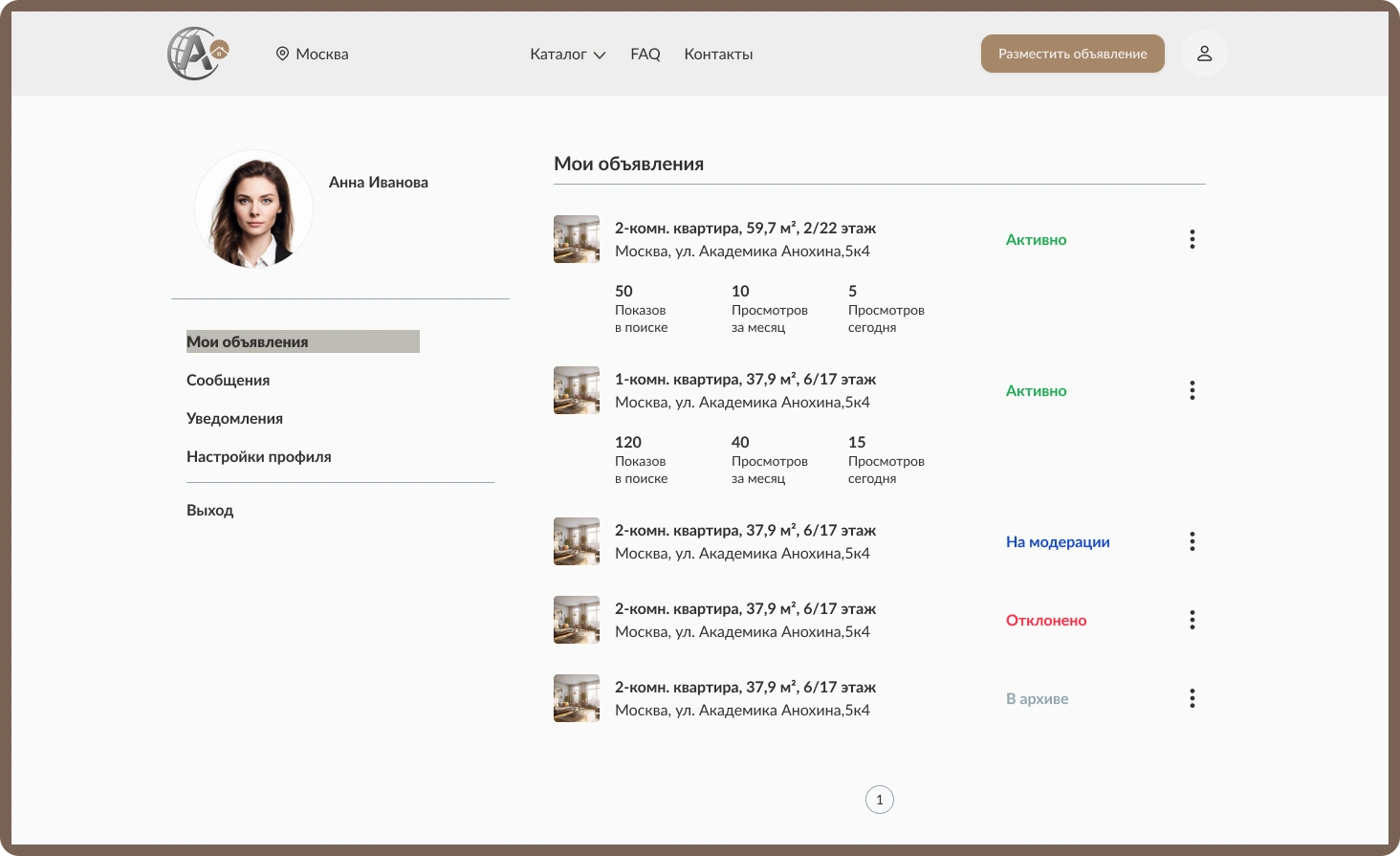Click 50 Показов в поиске stat
The image size is (1400, 856).
[642, 308]
